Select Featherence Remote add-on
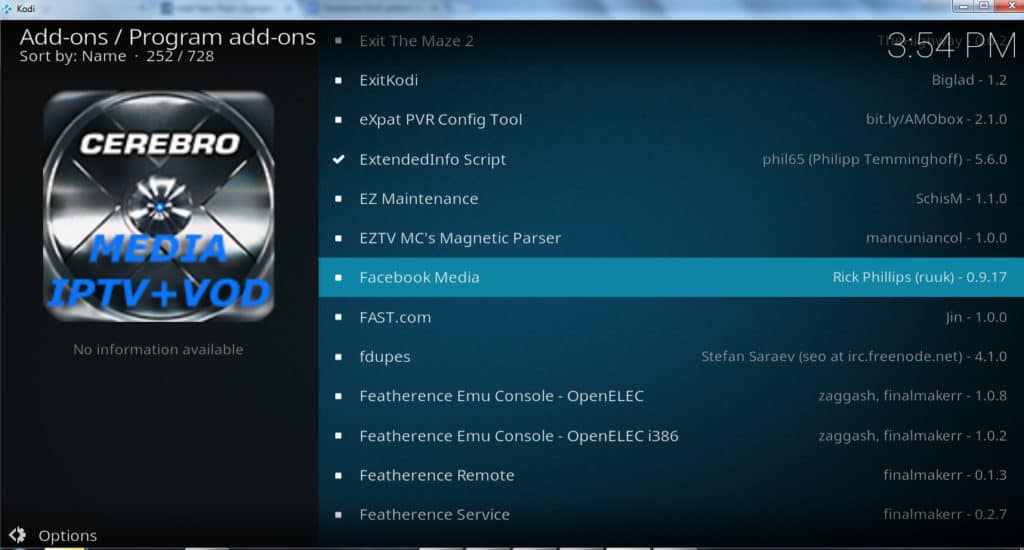Image resolution: width=1024 pixels, height=550 pixels. (x=671, y=475)
